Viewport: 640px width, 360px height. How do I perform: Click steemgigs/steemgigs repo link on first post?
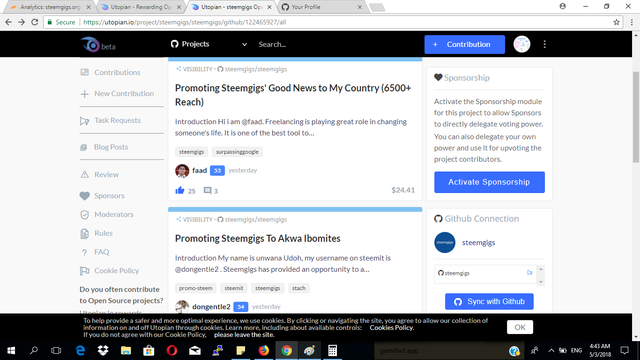click(256, 69)
